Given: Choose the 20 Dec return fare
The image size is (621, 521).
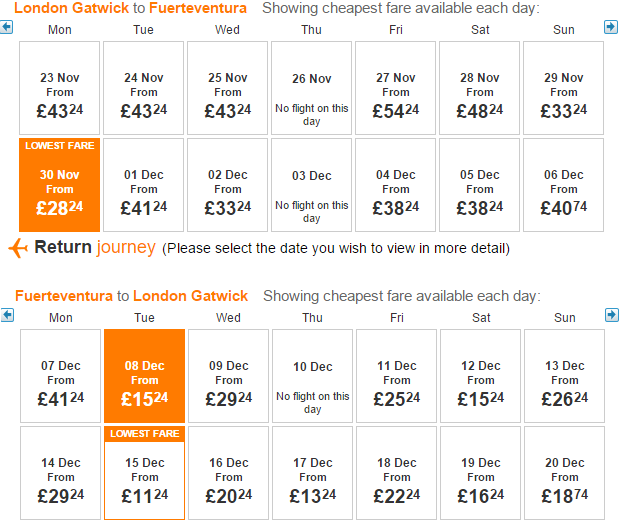Looking at the screenshot, I should [x=564, y=473].
